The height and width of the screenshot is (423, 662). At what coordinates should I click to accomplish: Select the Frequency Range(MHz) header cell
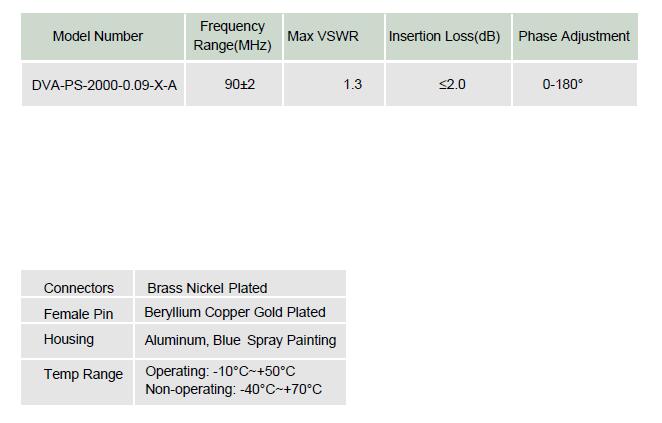pyautogui.click(x=233, y=36)
